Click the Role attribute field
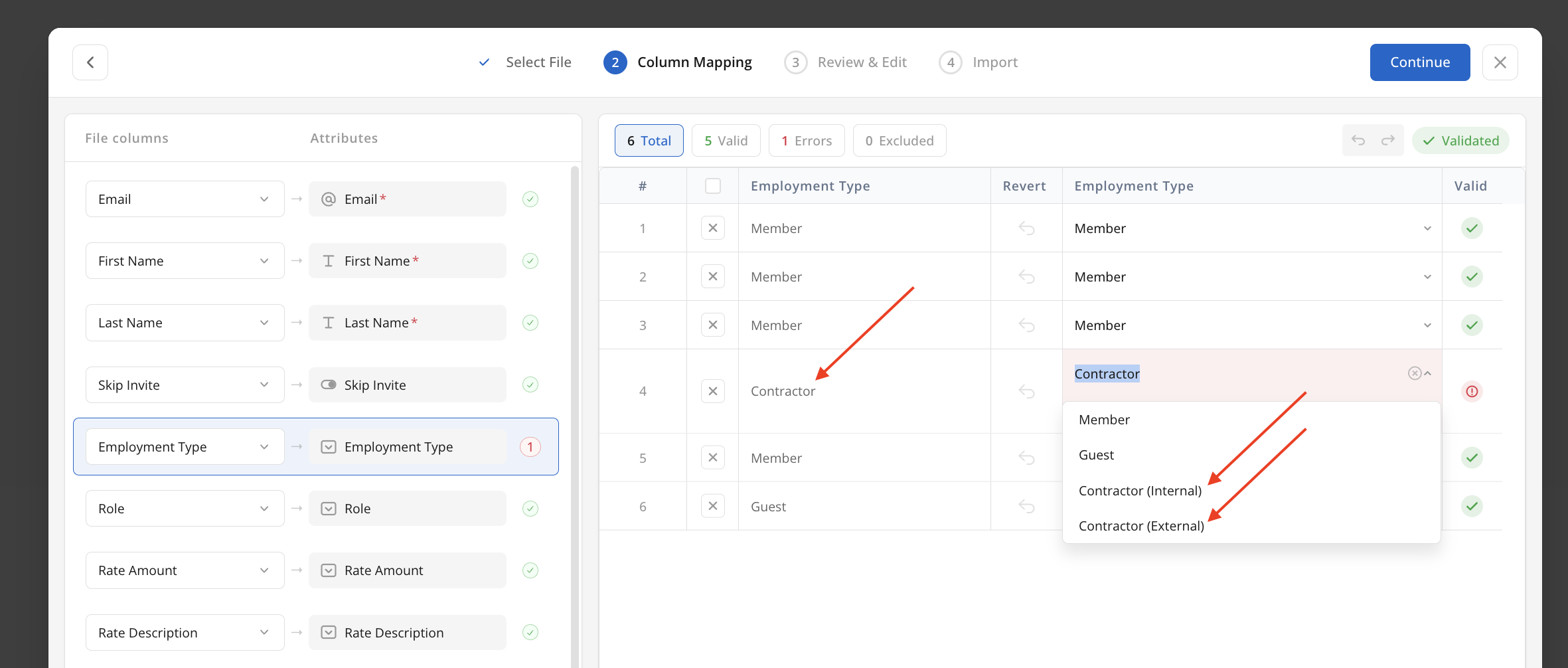1568x668 pixels. pyautogui.click(x=408, y=509)
